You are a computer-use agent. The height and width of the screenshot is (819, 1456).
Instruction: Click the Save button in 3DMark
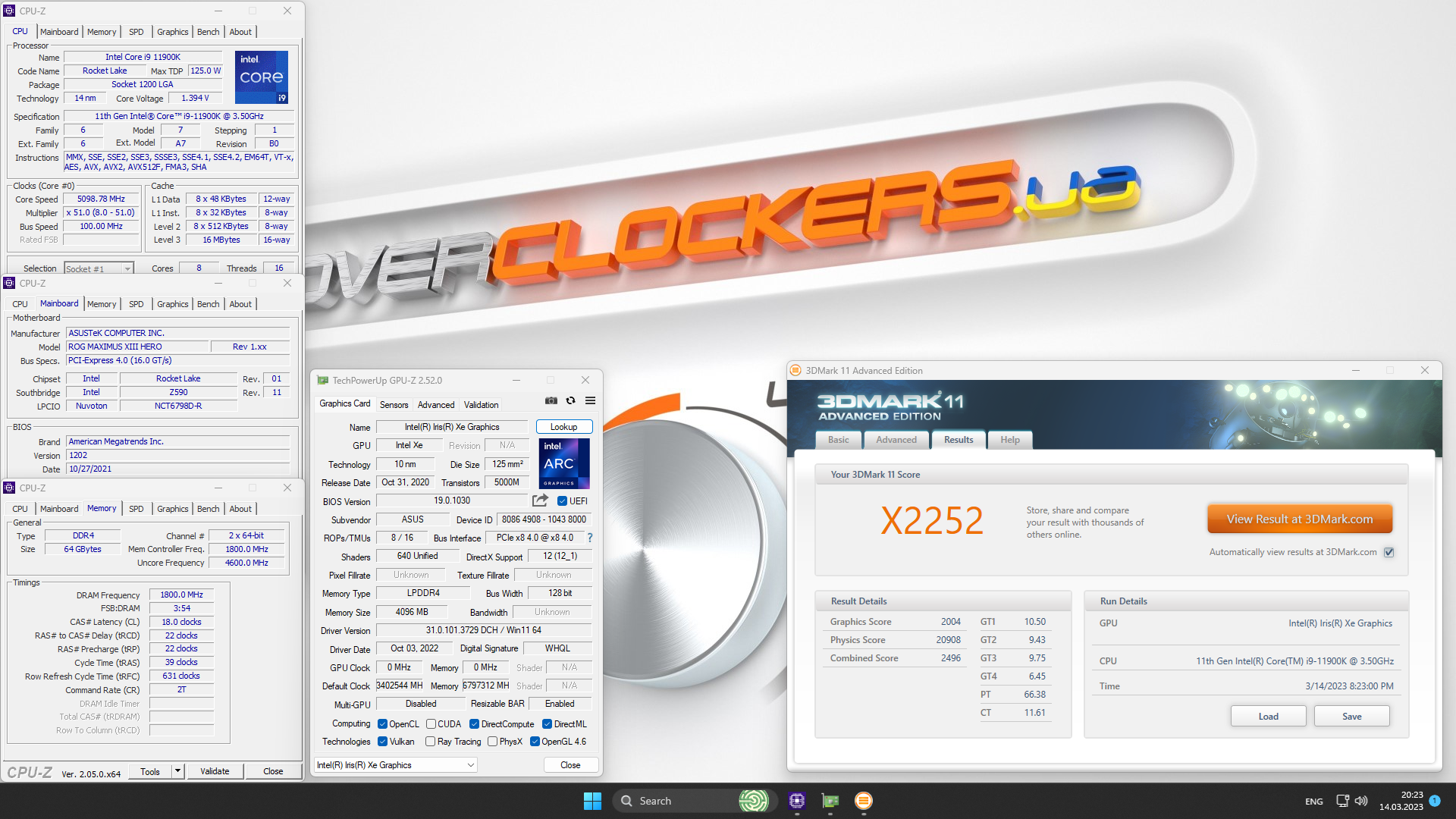(x=1351, y=717)
